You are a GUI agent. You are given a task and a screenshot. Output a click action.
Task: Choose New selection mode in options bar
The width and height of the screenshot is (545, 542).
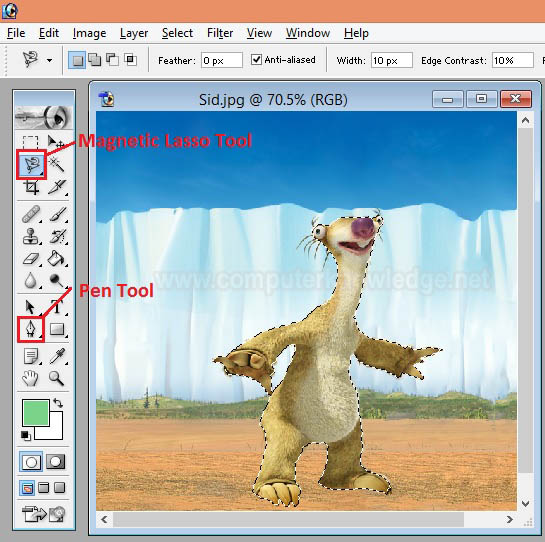pyautogui.click(x=77, y=60)
